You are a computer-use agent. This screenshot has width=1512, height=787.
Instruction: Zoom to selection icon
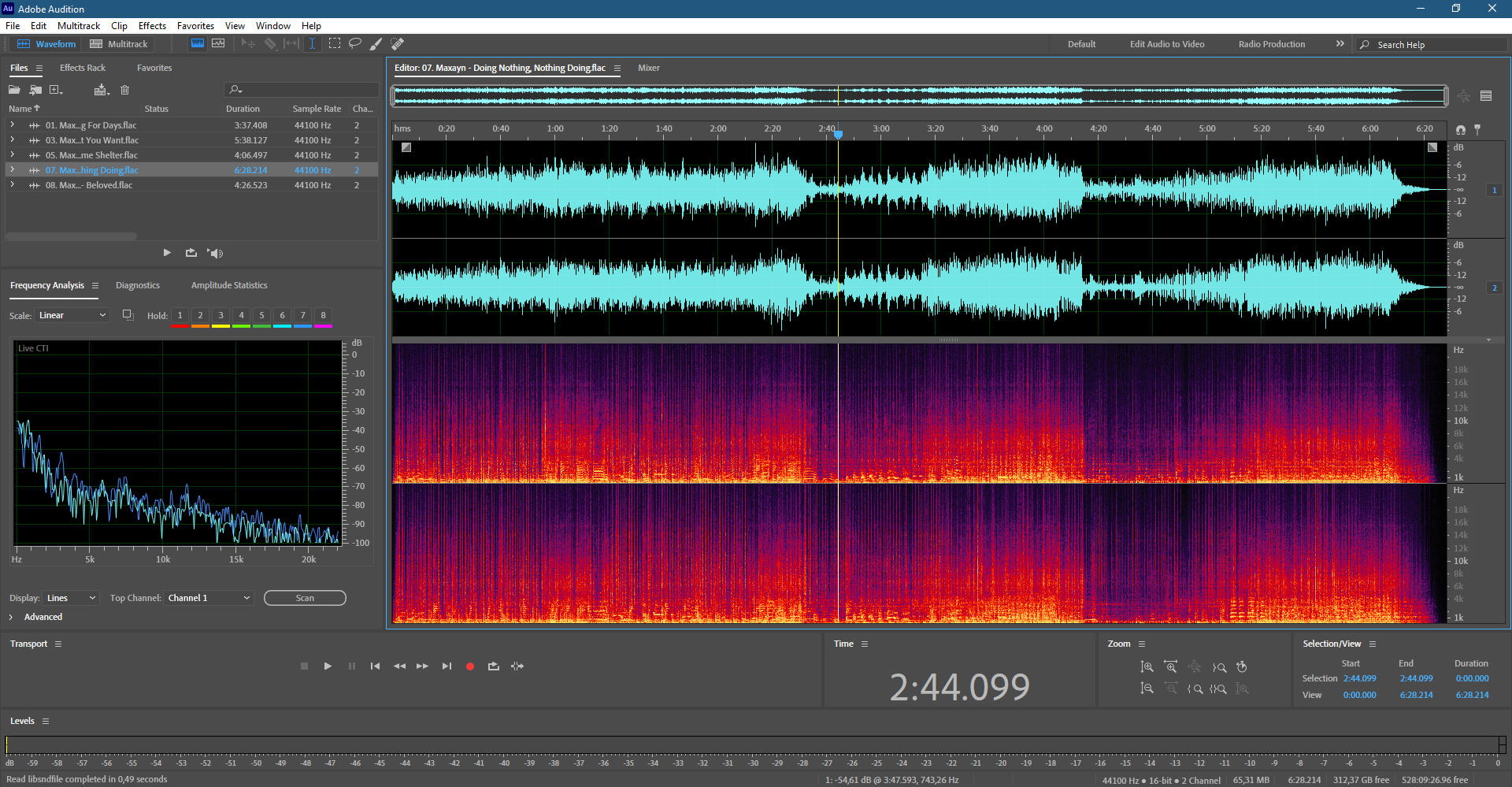click(x=1218, y=689)
